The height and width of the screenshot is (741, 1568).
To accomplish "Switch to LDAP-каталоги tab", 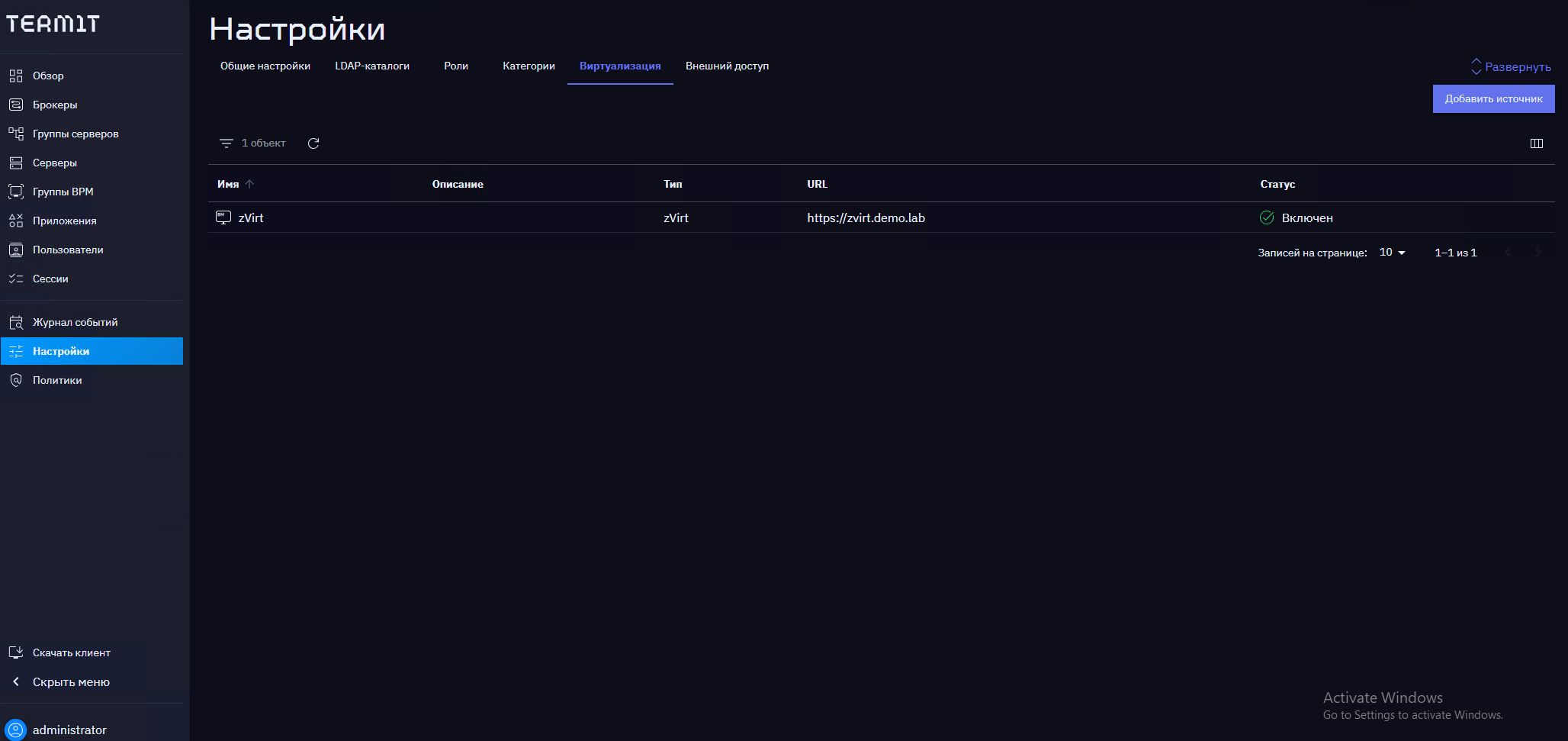I will pos(372,66).
